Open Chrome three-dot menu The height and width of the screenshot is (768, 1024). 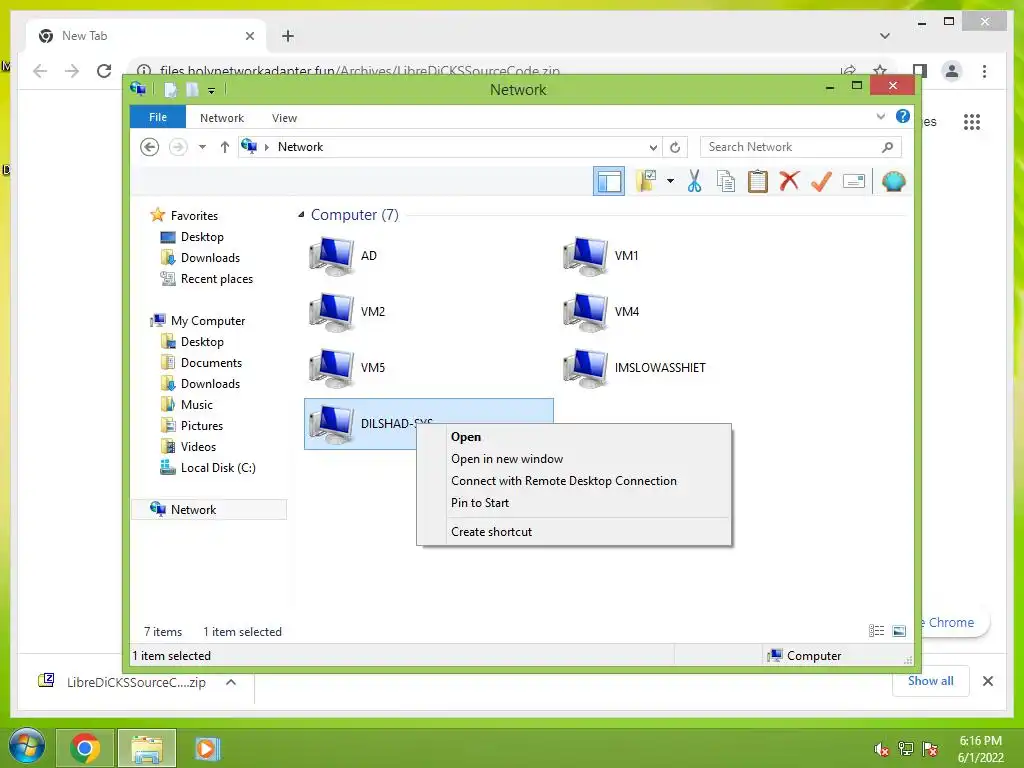pyautogui.click(x=984, y=71)
